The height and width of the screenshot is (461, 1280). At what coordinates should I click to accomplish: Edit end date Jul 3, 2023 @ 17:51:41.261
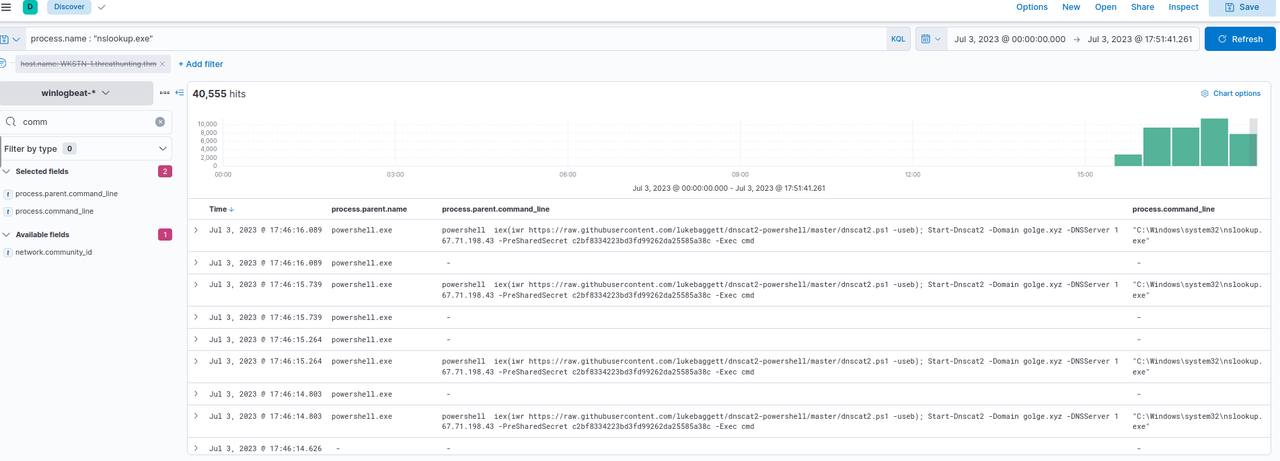pyautogui.click(x=1139, y=39)
